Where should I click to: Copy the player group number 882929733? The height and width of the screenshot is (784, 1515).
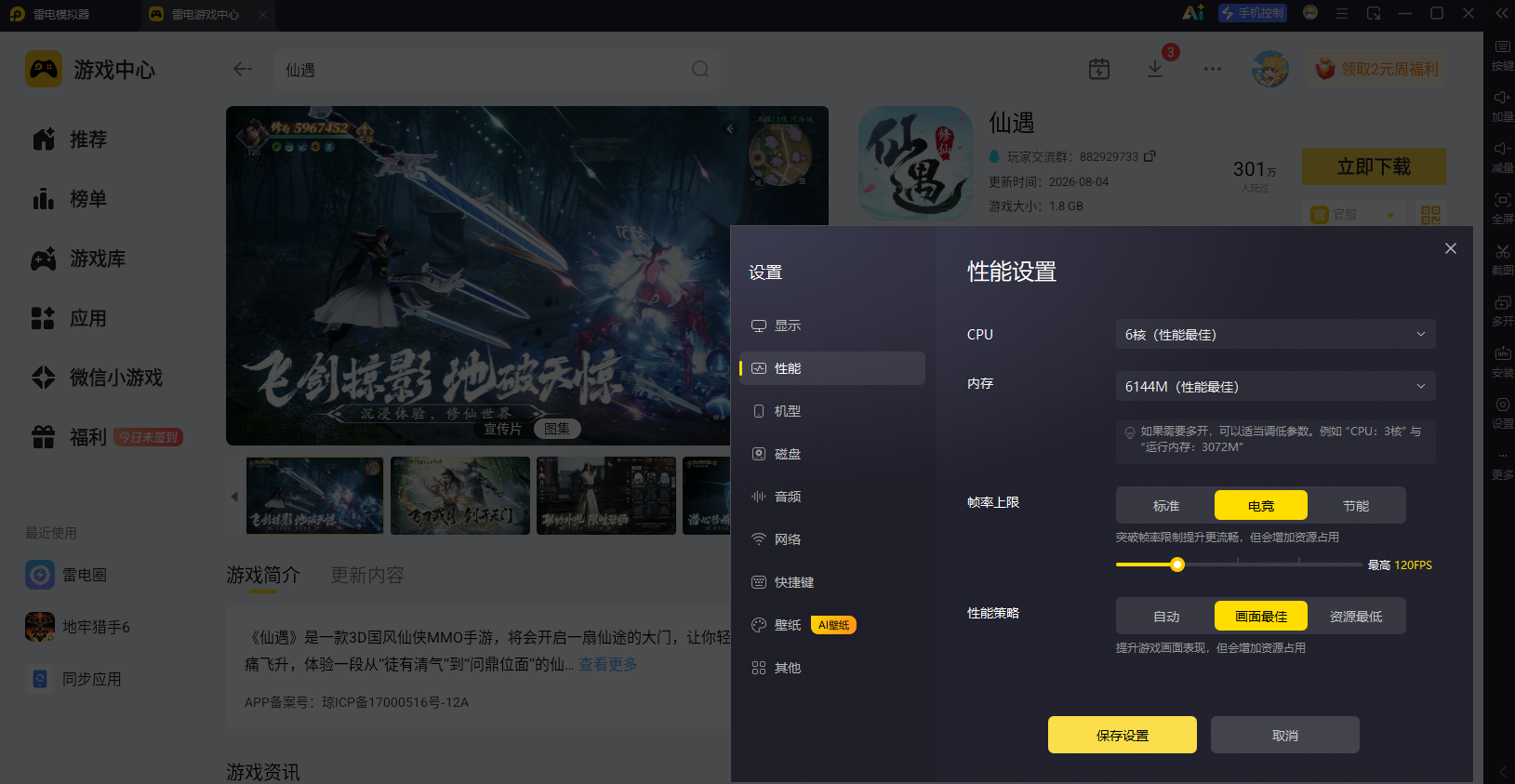pos(1150,156)
